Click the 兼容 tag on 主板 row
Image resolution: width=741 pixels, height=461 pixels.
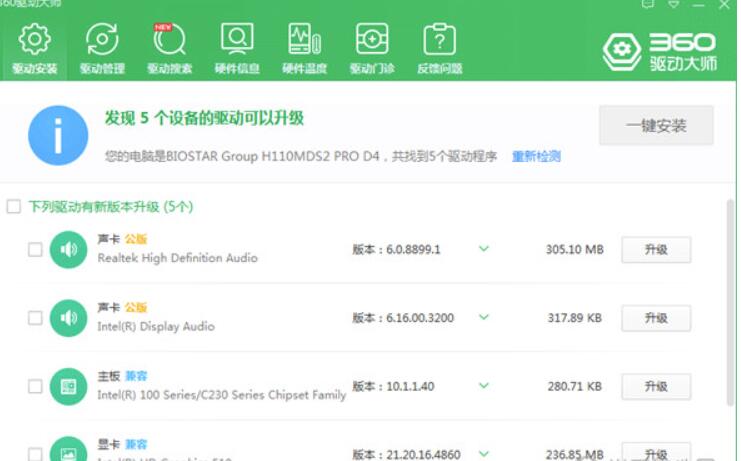tap(136, 376)
